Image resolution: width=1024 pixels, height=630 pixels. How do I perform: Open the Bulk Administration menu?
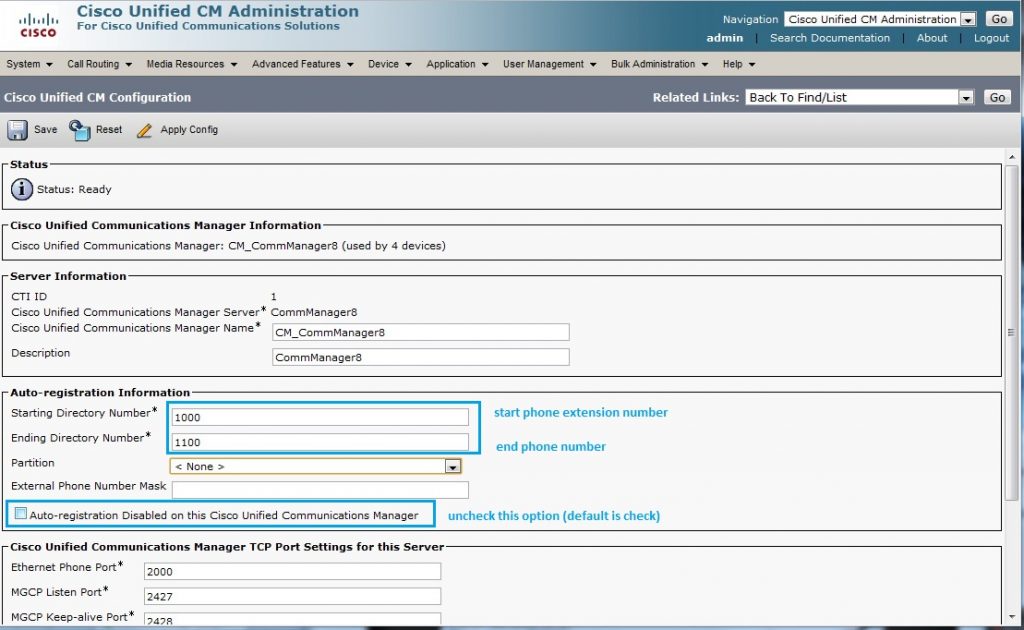pyautogui.click(x=660, y=64)
